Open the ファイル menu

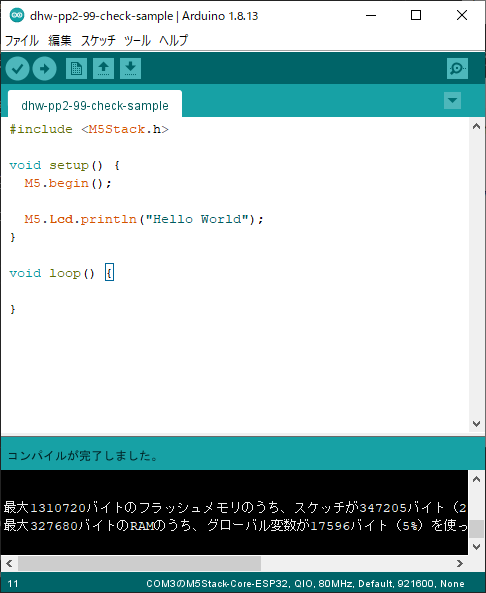[x=22, y=40]
